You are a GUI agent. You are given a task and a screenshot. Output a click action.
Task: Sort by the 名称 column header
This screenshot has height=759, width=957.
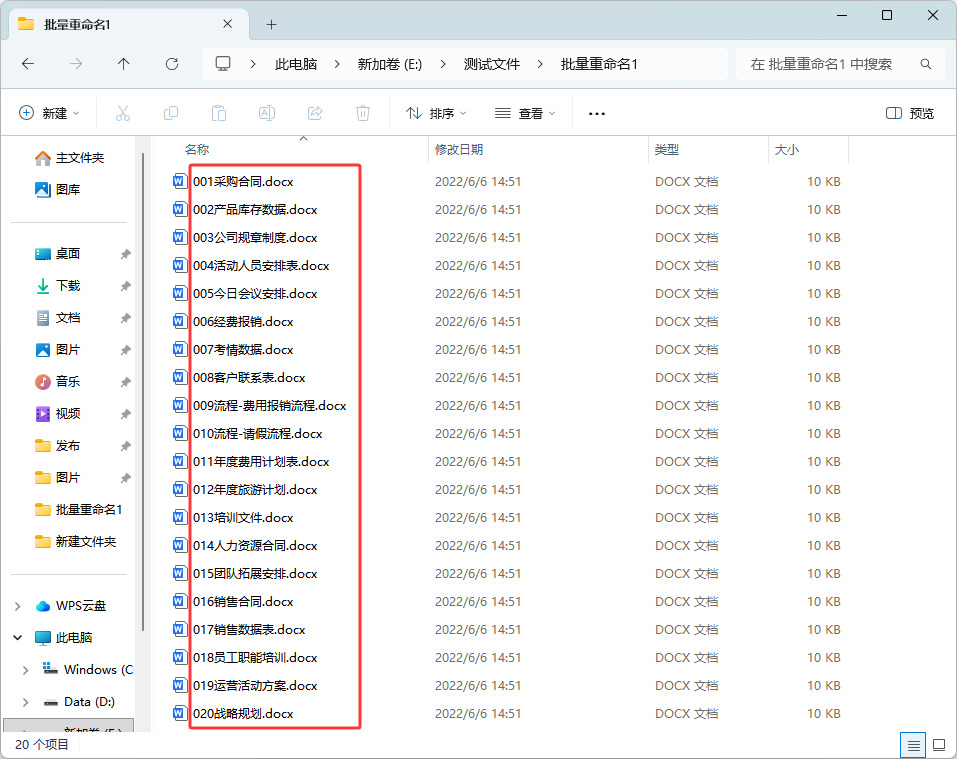(292, 149)
